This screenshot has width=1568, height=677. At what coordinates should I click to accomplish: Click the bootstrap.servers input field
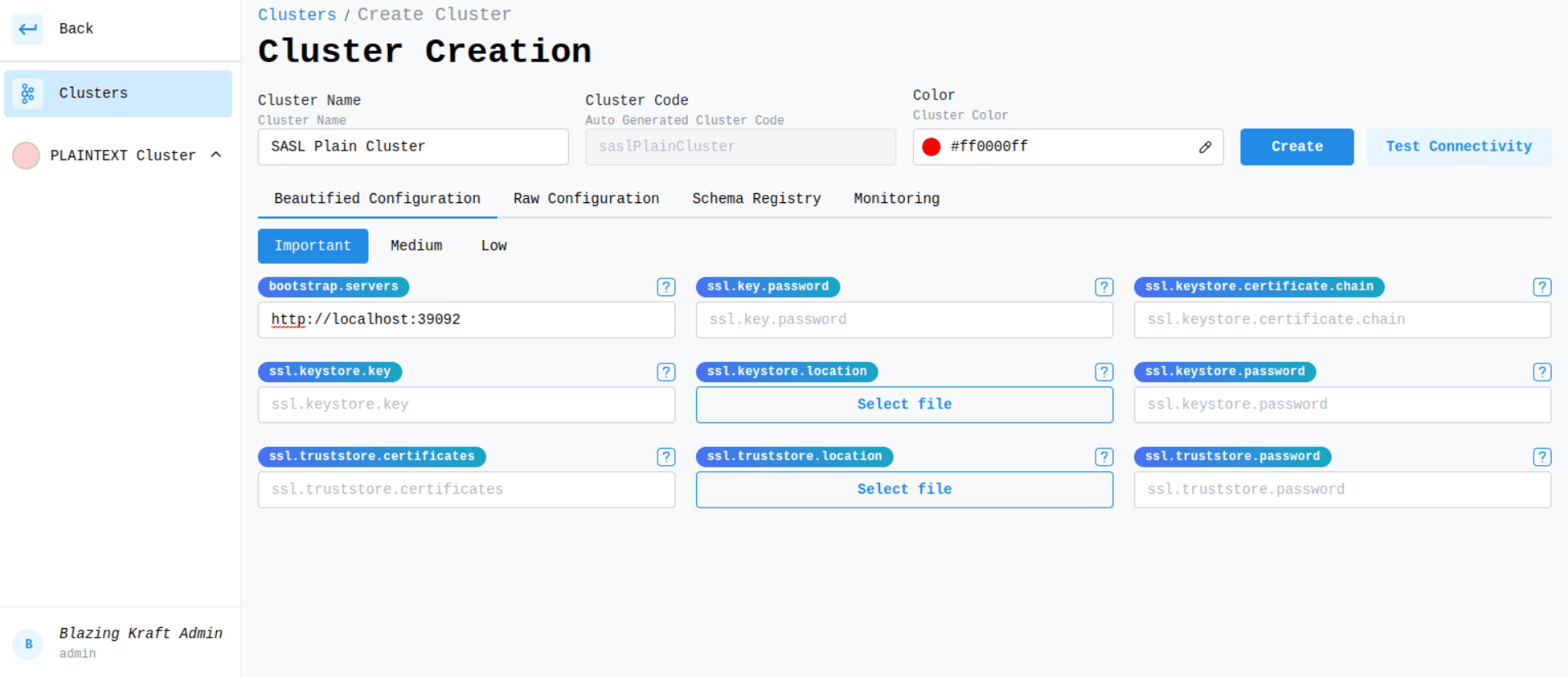pos(466,320)
